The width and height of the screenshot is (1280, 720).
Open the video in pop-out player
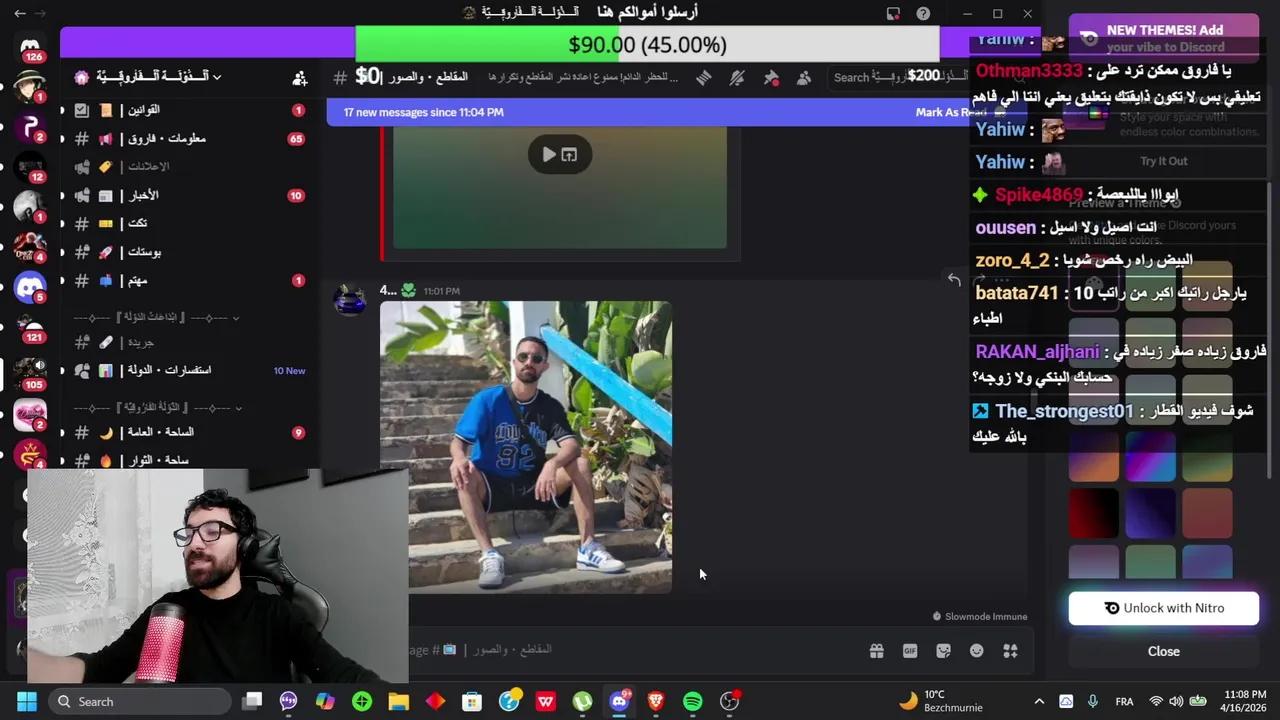pos(569,155)
